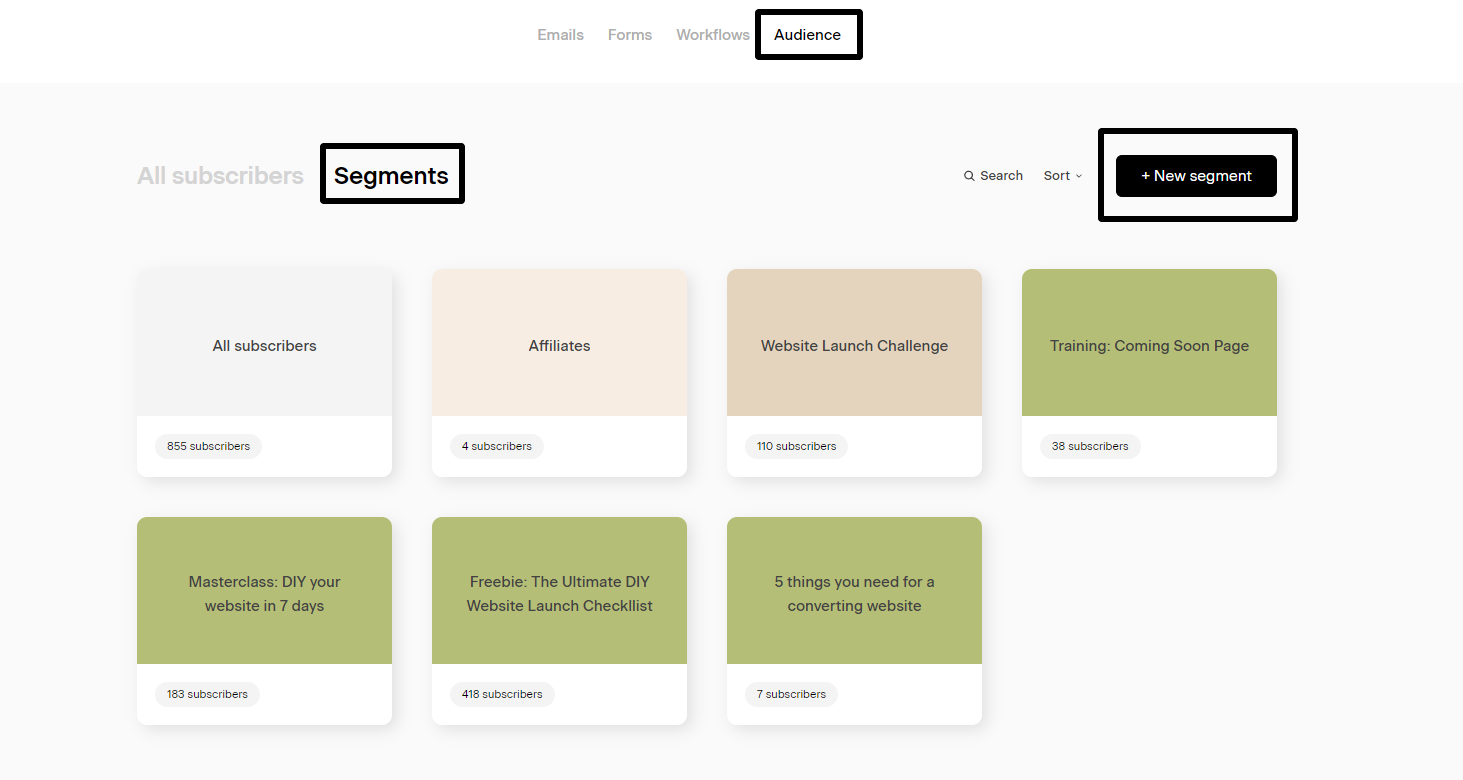Select the Audience tab
The height and width of the screenshot is (780, 1463).
point(807,35)
